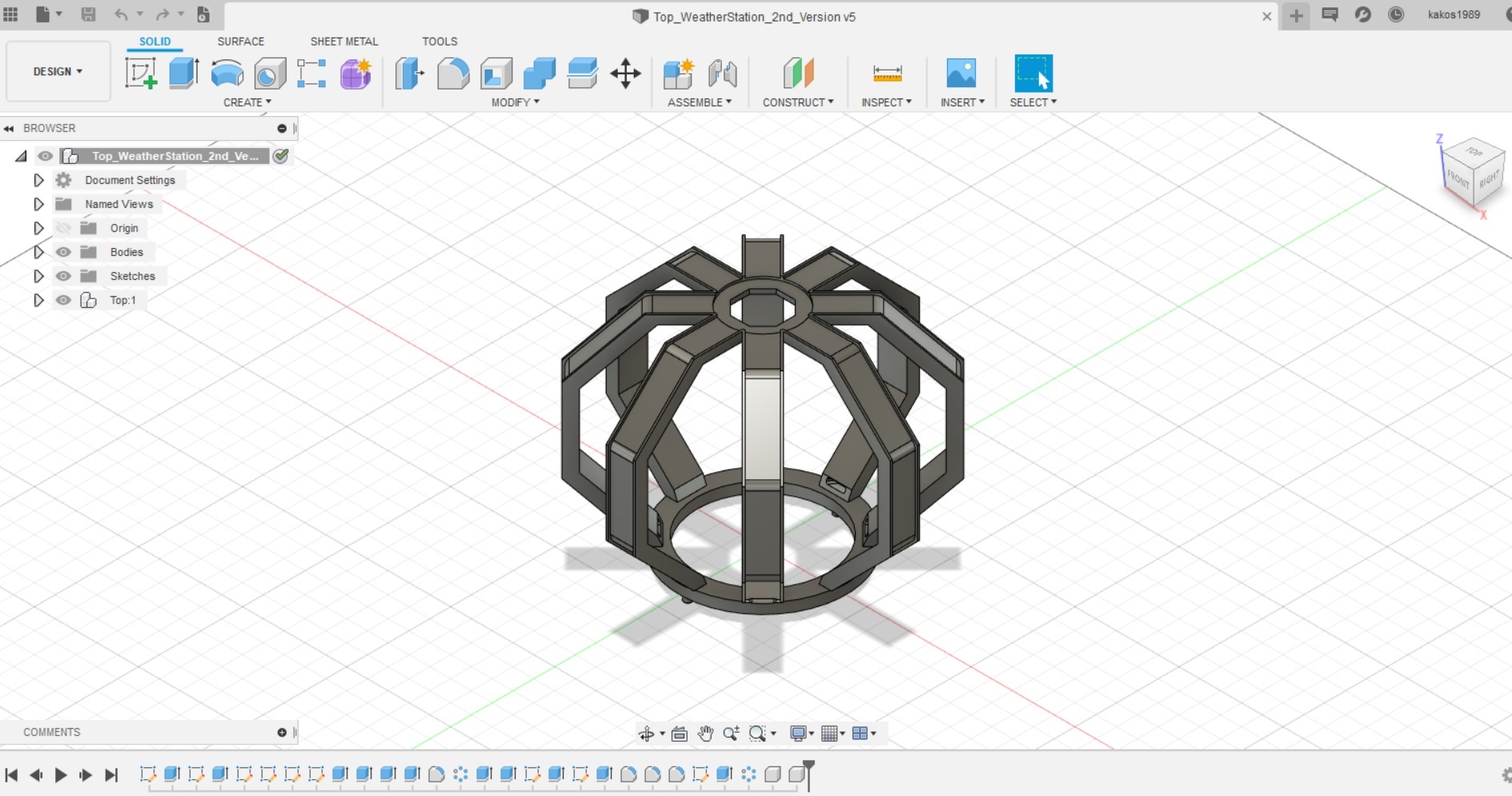Activate the Move/Copy tool
1512x796 pixels.
624,74
